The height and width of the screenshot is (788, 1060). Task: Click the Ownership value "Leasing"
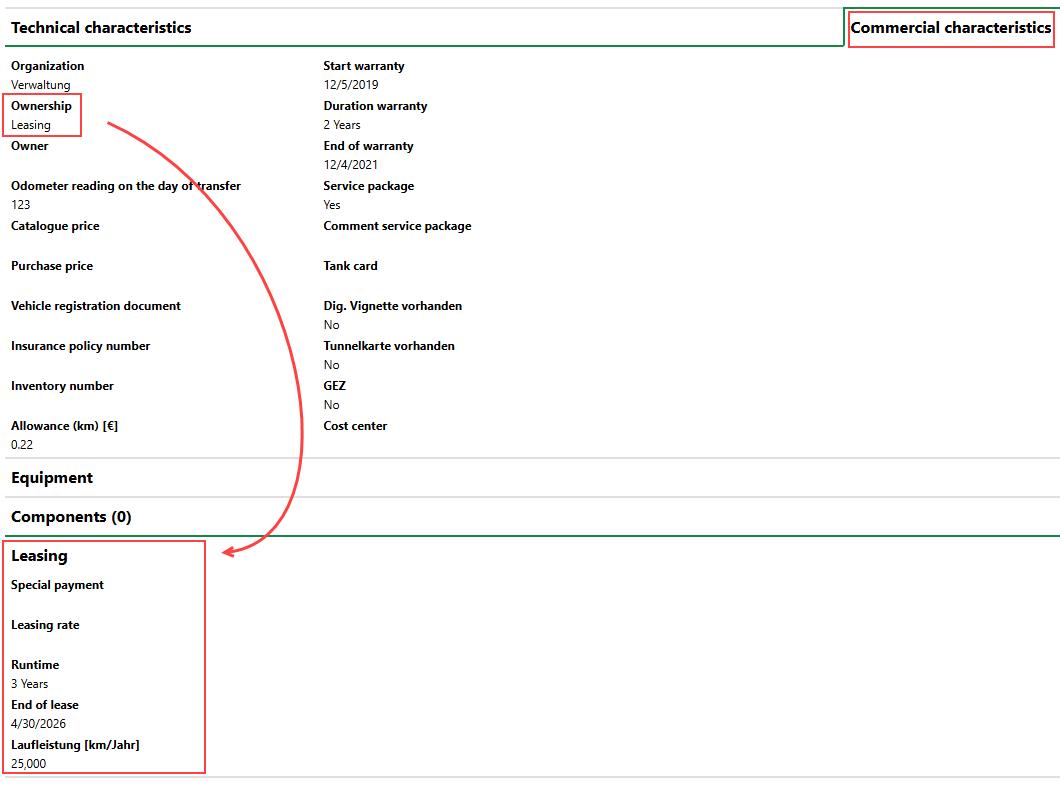tap(31, 125)
